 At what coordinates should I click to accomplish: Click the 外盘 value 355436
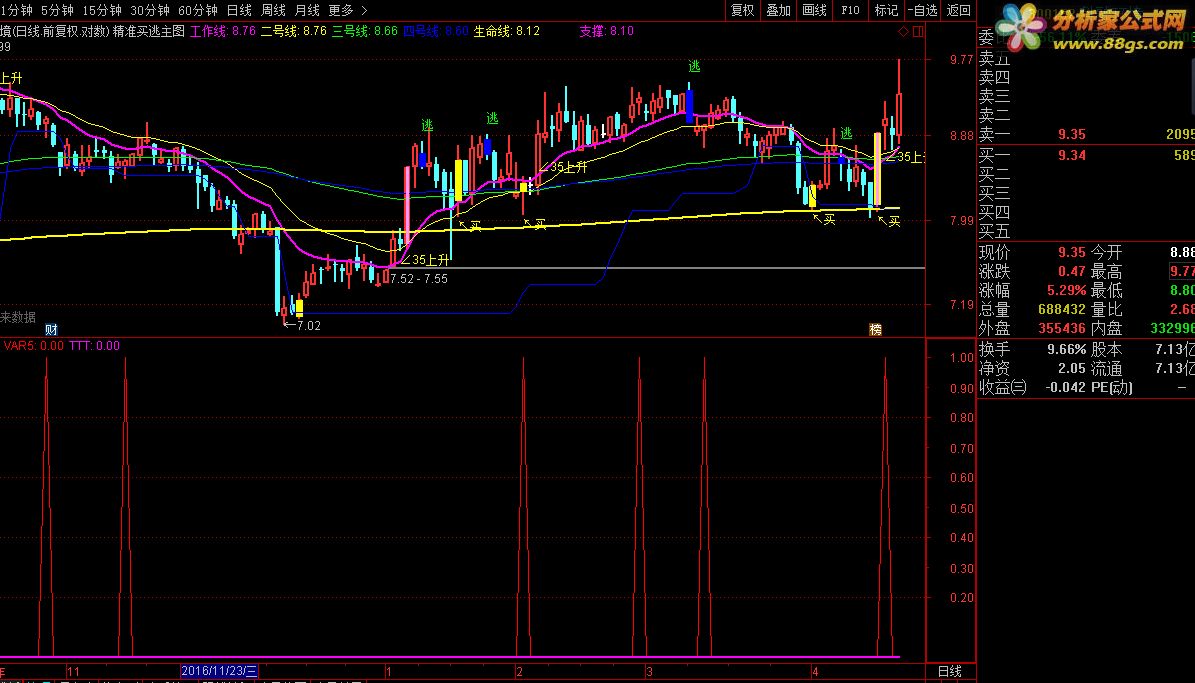click(x=1062, y=329)
